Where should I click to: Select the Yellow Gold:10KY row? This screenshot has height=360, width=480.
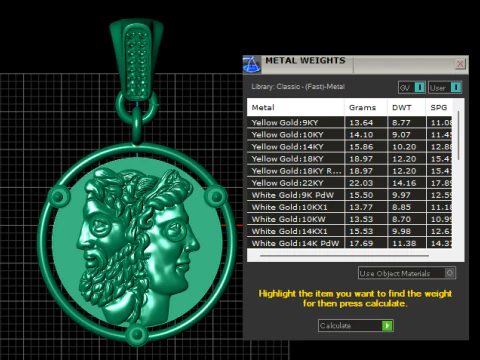tap(349, 135)
